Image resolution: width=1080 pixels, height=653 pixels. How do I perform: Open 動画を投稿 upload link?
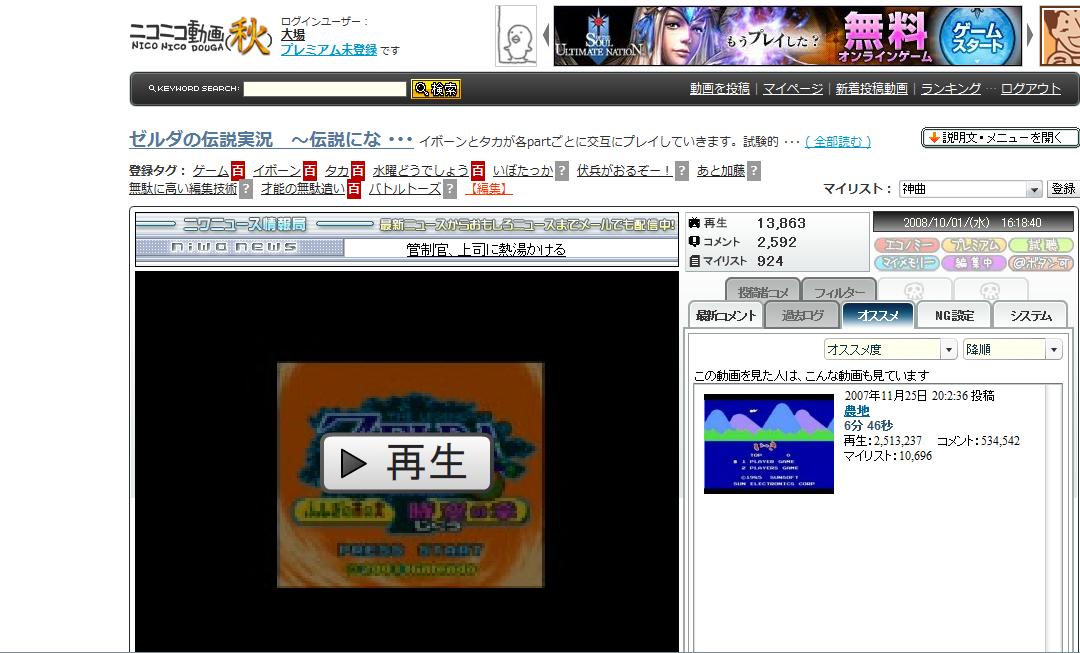(x=720, y=89)
